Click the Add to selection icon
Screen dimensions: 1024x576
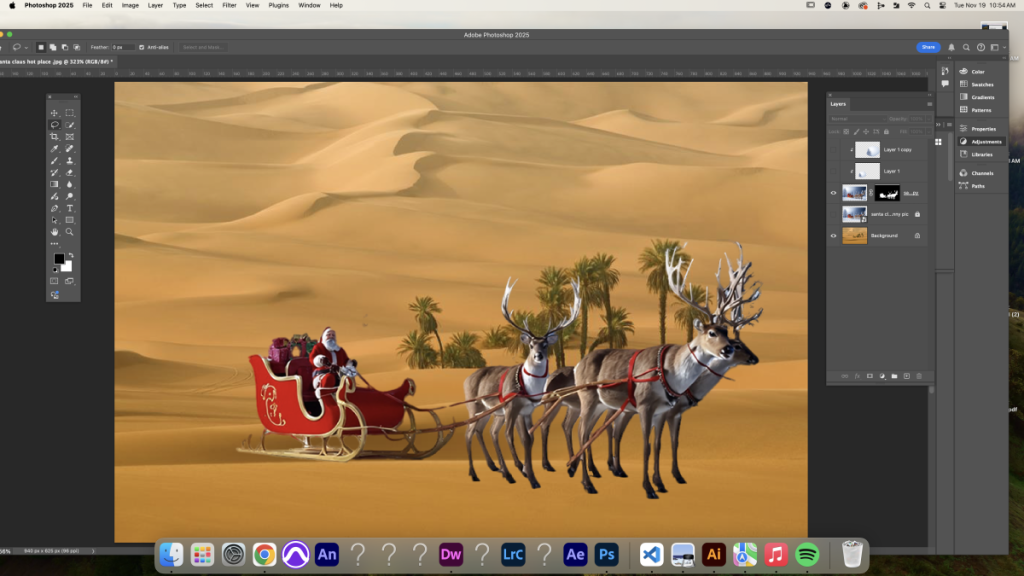[x=53, y=47]
